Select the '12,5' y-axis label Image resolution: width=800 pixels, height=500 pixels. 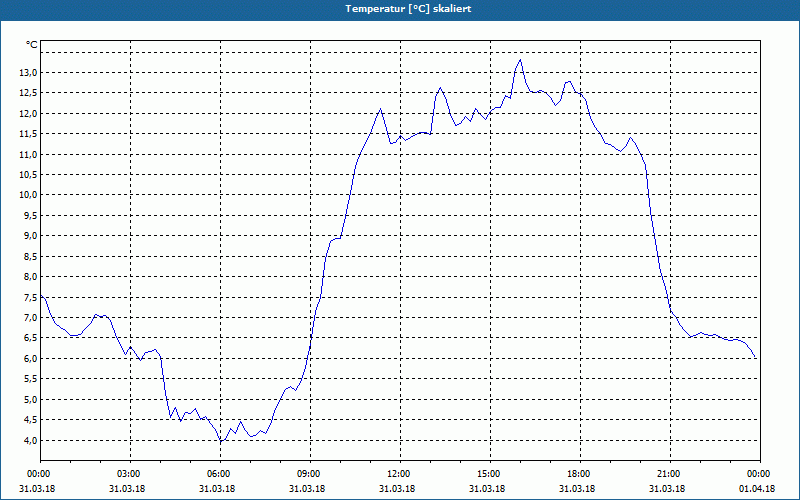(x=28, y=93)
